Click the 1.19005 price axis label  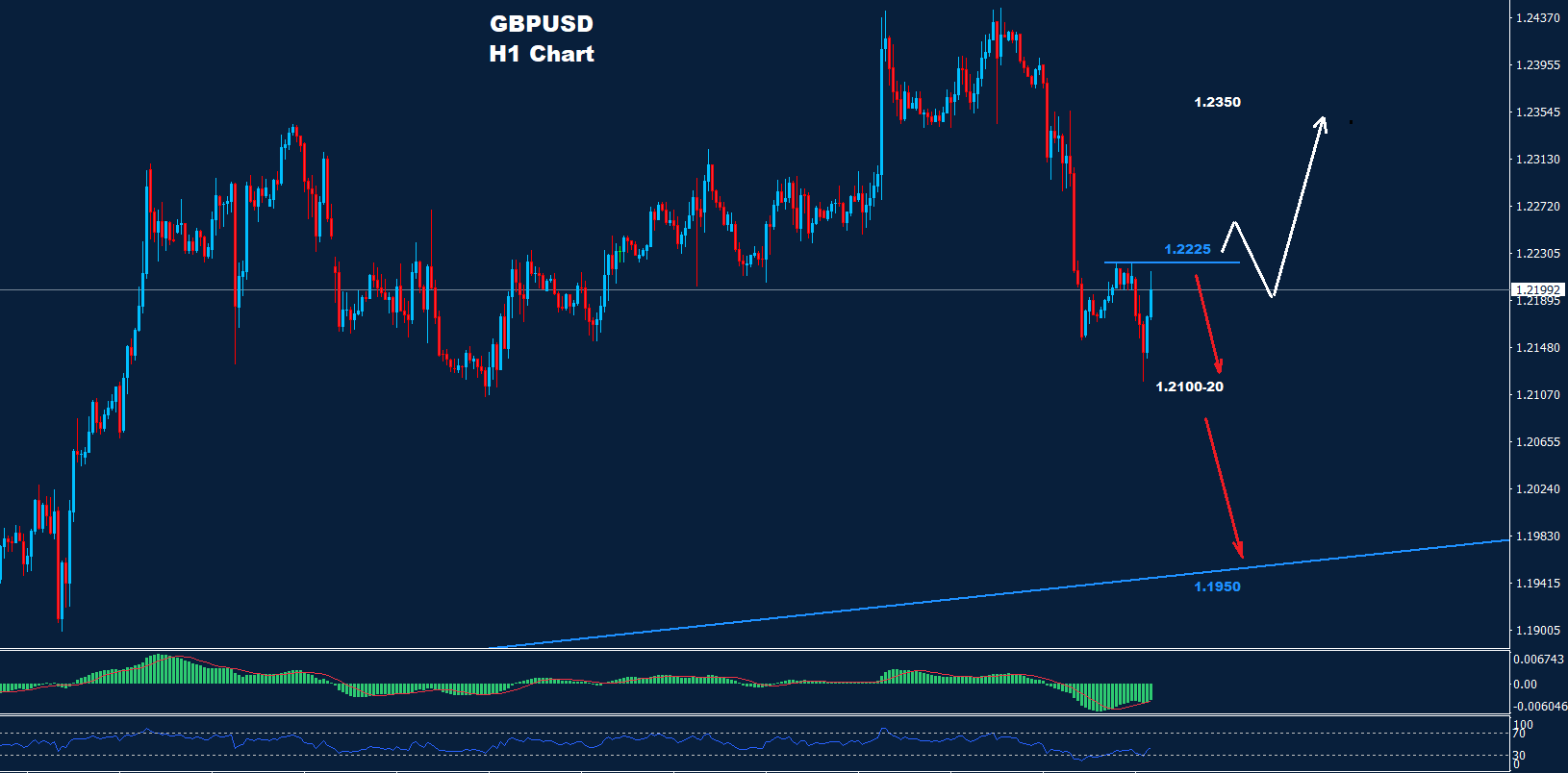click(1537, 631)
